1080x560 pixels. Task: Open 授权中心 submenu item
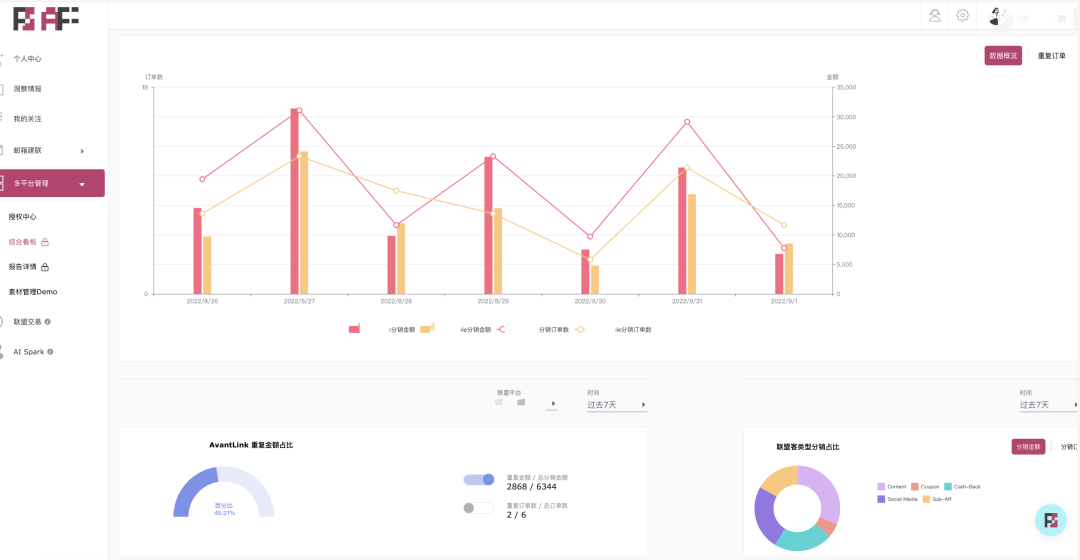point(23,216)
